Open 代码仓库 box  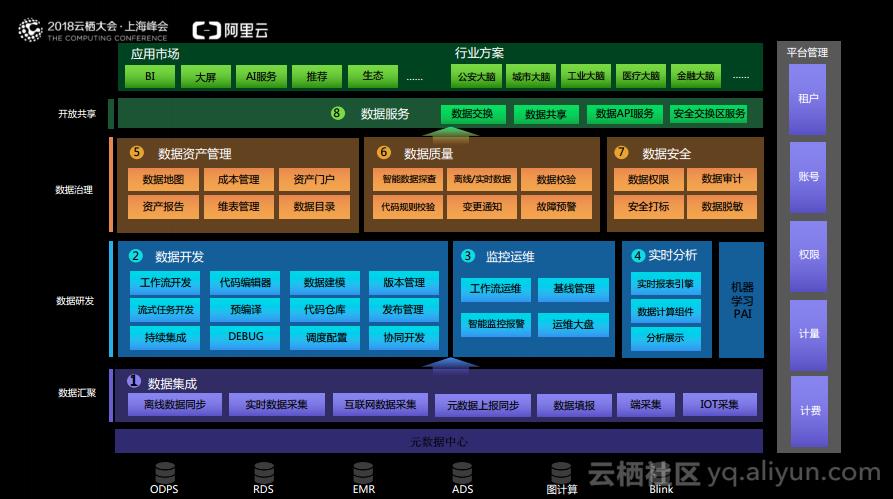point(325,310)
